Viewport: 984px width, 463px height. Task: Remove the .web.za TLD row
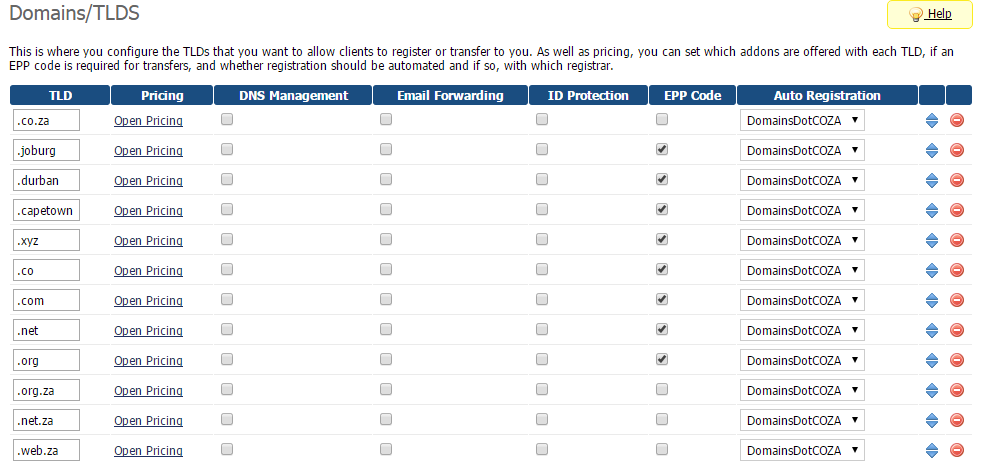[x=956, y=450]
